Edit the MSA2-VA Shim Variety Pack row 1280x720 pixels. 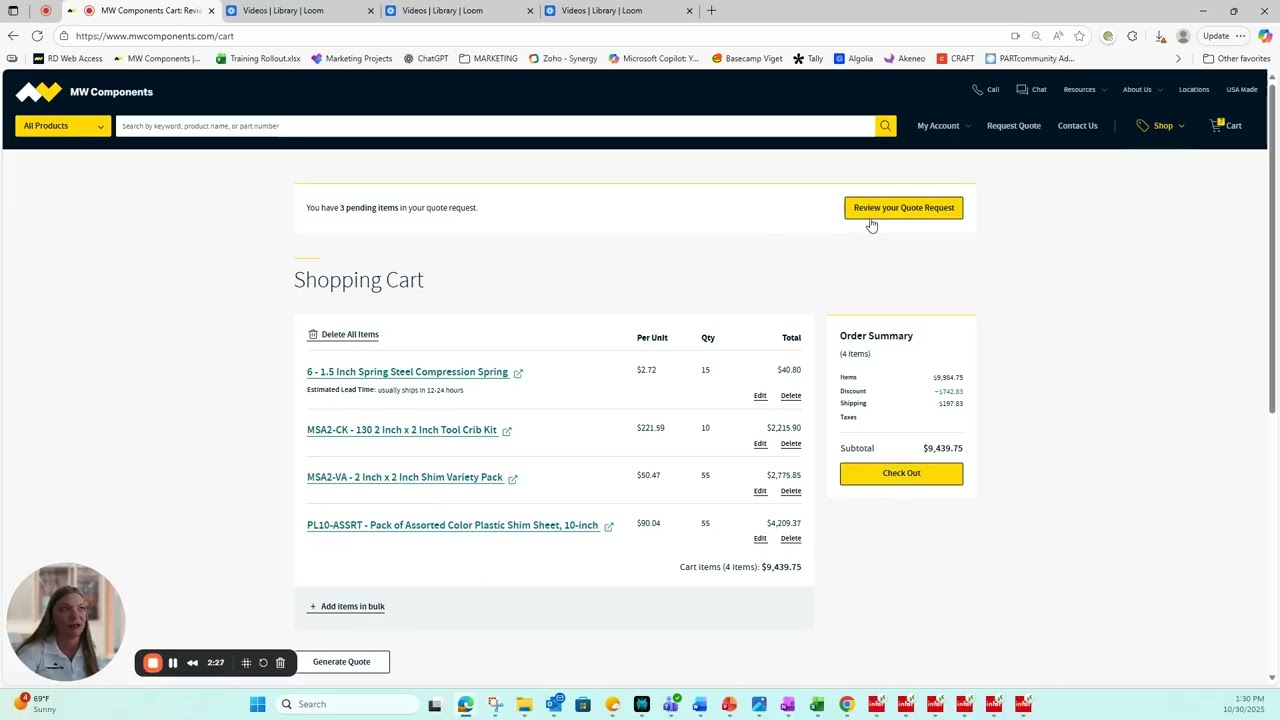click(x=760, y=491)
